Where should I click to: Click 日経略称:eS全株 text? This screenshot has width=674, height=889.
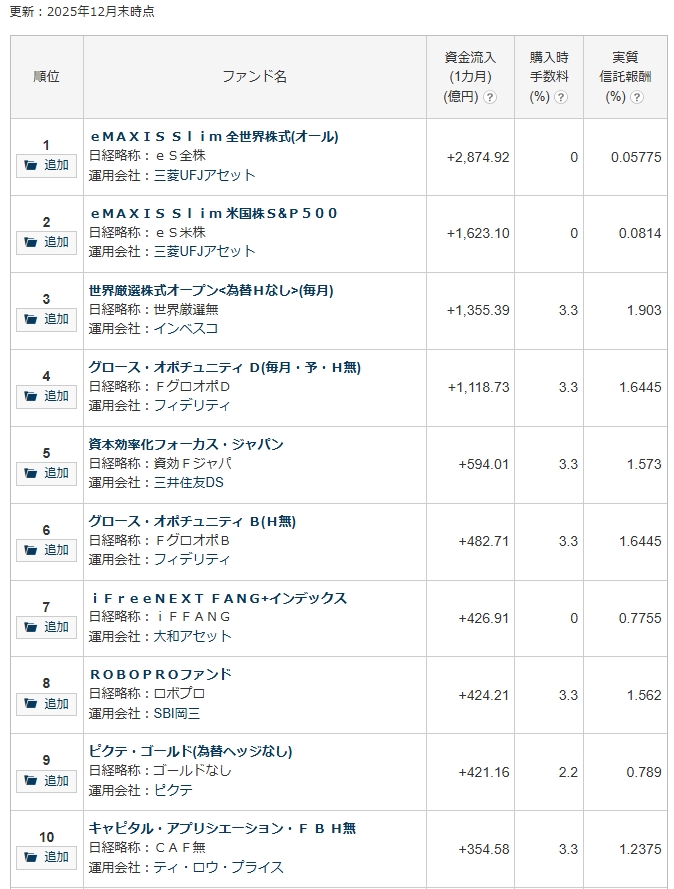coord(147,156)
